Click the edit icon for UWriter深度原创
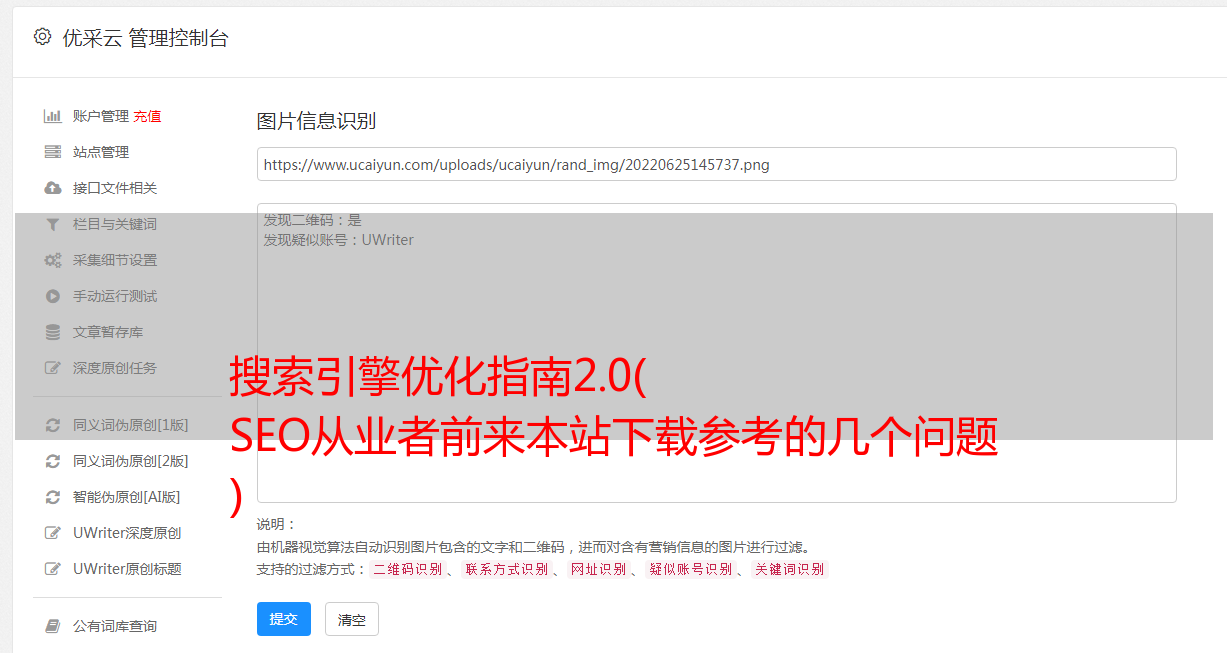Image resolution: width=1227 pixels, height=653 pixels. coord(53,533)
